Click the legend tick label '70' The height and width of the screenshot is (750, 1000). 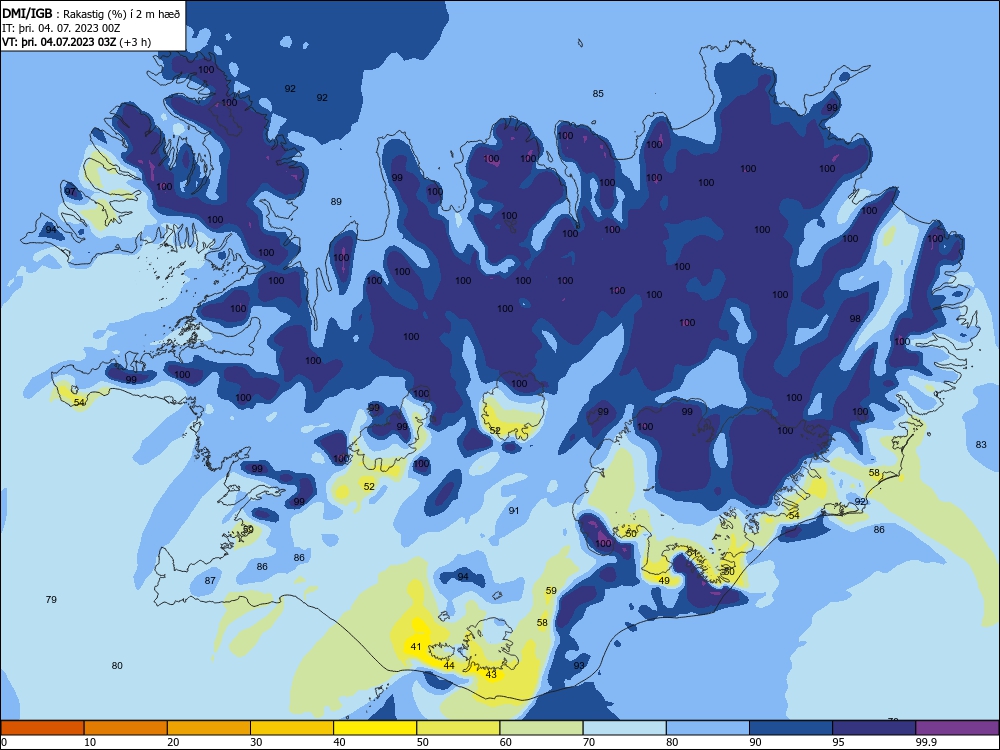click(589, 742)
